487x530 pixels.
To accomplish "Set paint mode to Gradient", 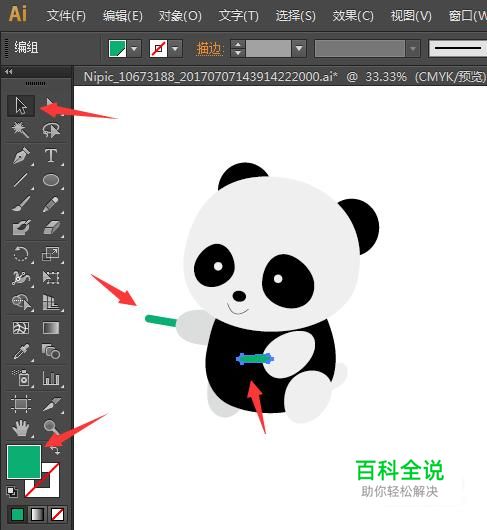I will pyautogui.click(x=37, y=515).
